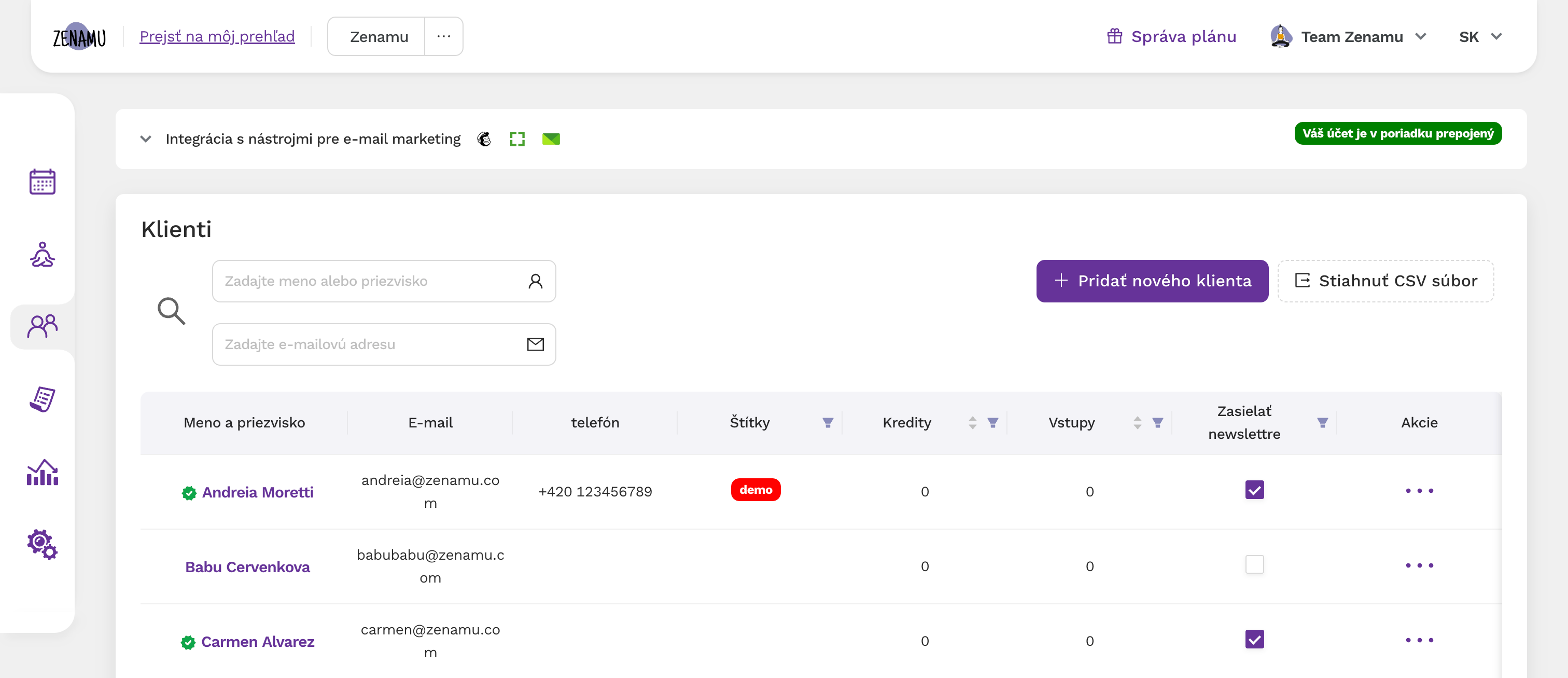Click the Mailchimp integration icon
Screen dimensions: 1568x678
pos(484,139)
